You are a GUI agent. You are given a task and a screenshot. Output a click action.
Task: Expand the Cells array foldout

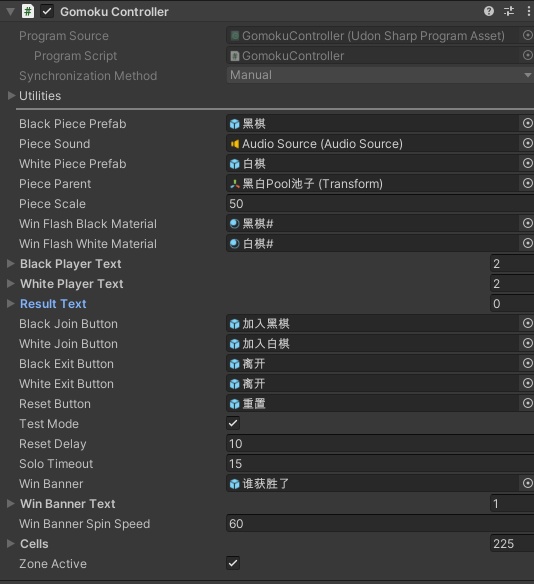11,543
